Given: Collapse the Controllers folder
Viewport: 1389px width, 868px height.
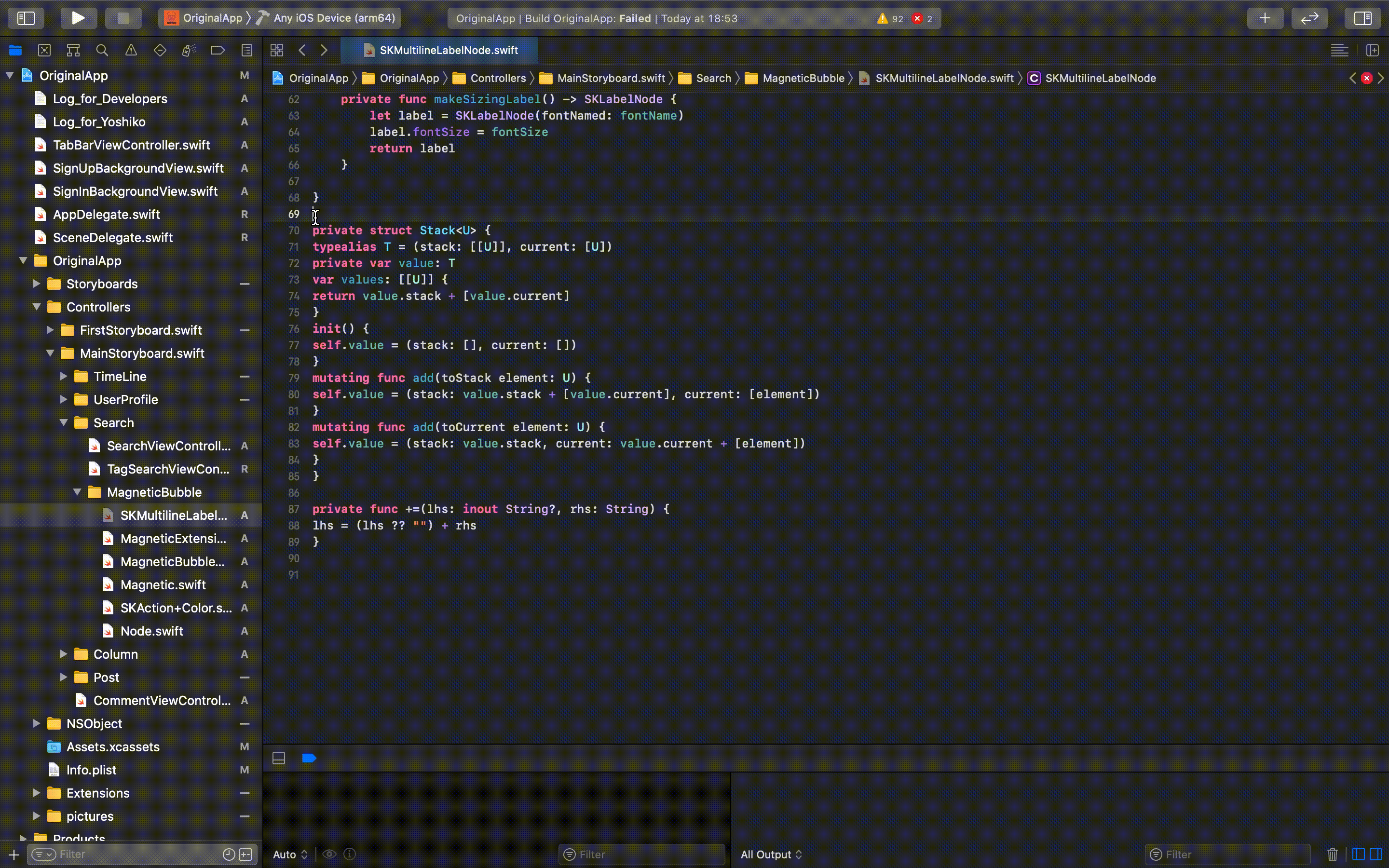Looking at the screenshot, I should 36,307.
